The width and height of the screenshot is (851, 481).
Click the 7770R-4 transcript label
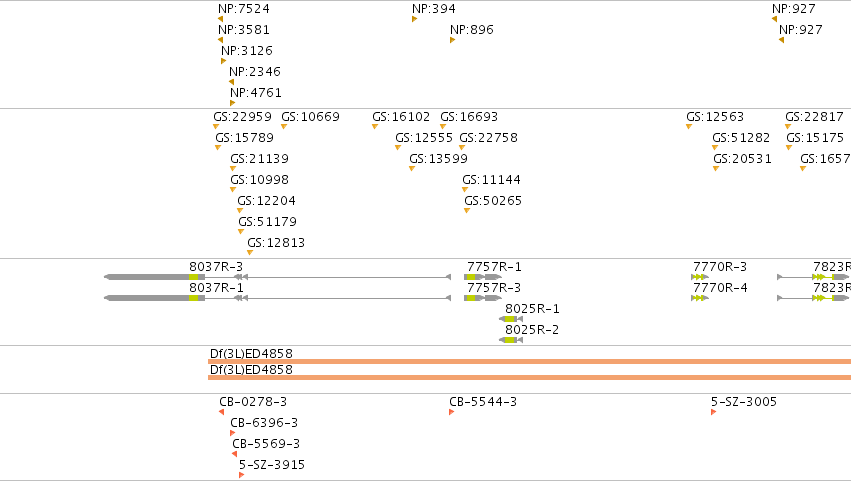tap(720, 288)
